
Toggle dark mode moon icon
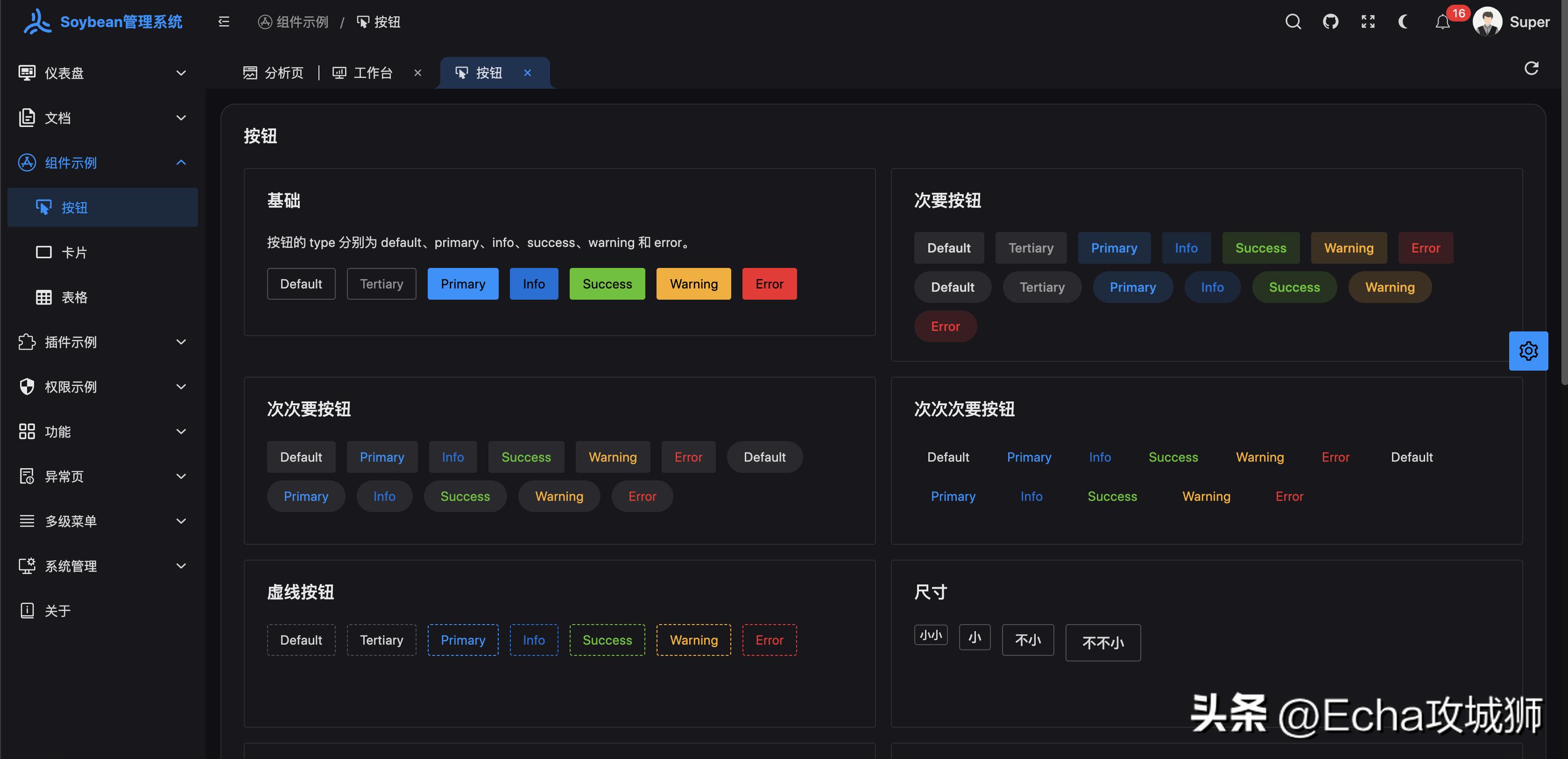tap(1404, 22)
